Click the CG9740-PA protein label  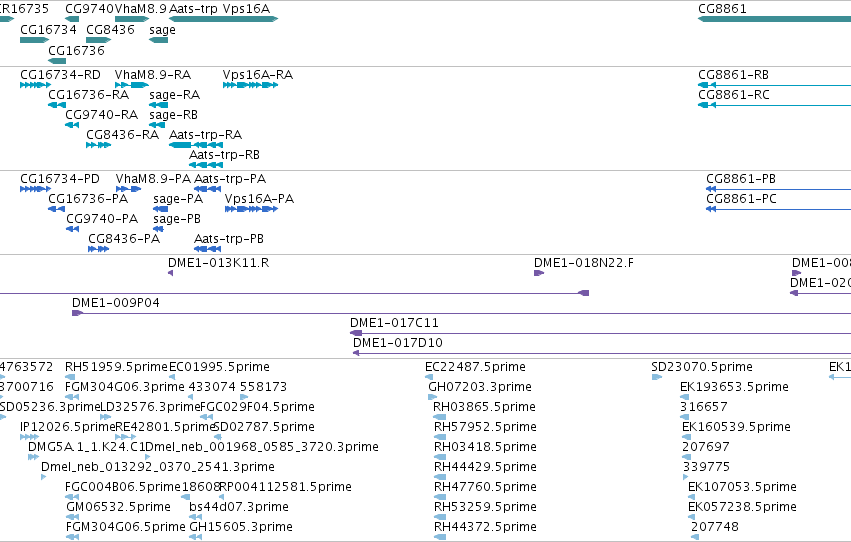point(102,219)
